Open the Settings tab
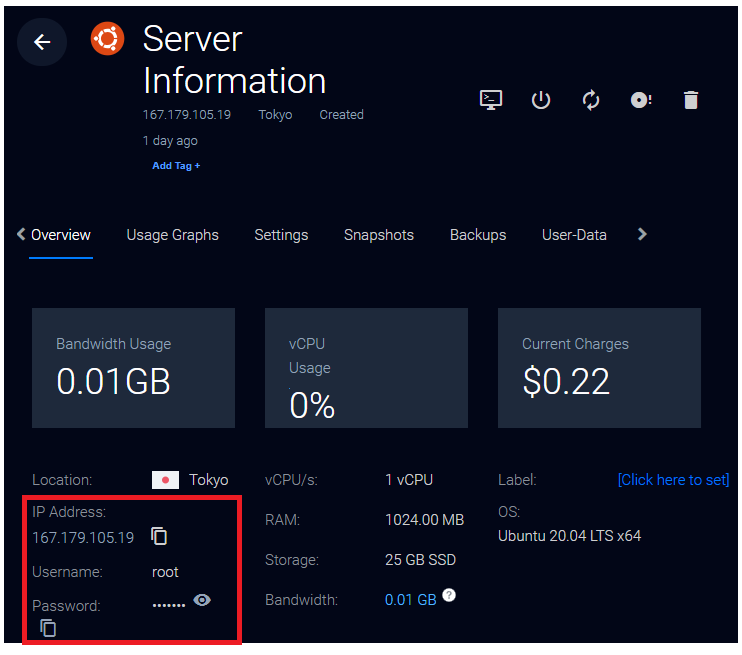The height and width of the screenshot is (655, 742). (281, 235)
